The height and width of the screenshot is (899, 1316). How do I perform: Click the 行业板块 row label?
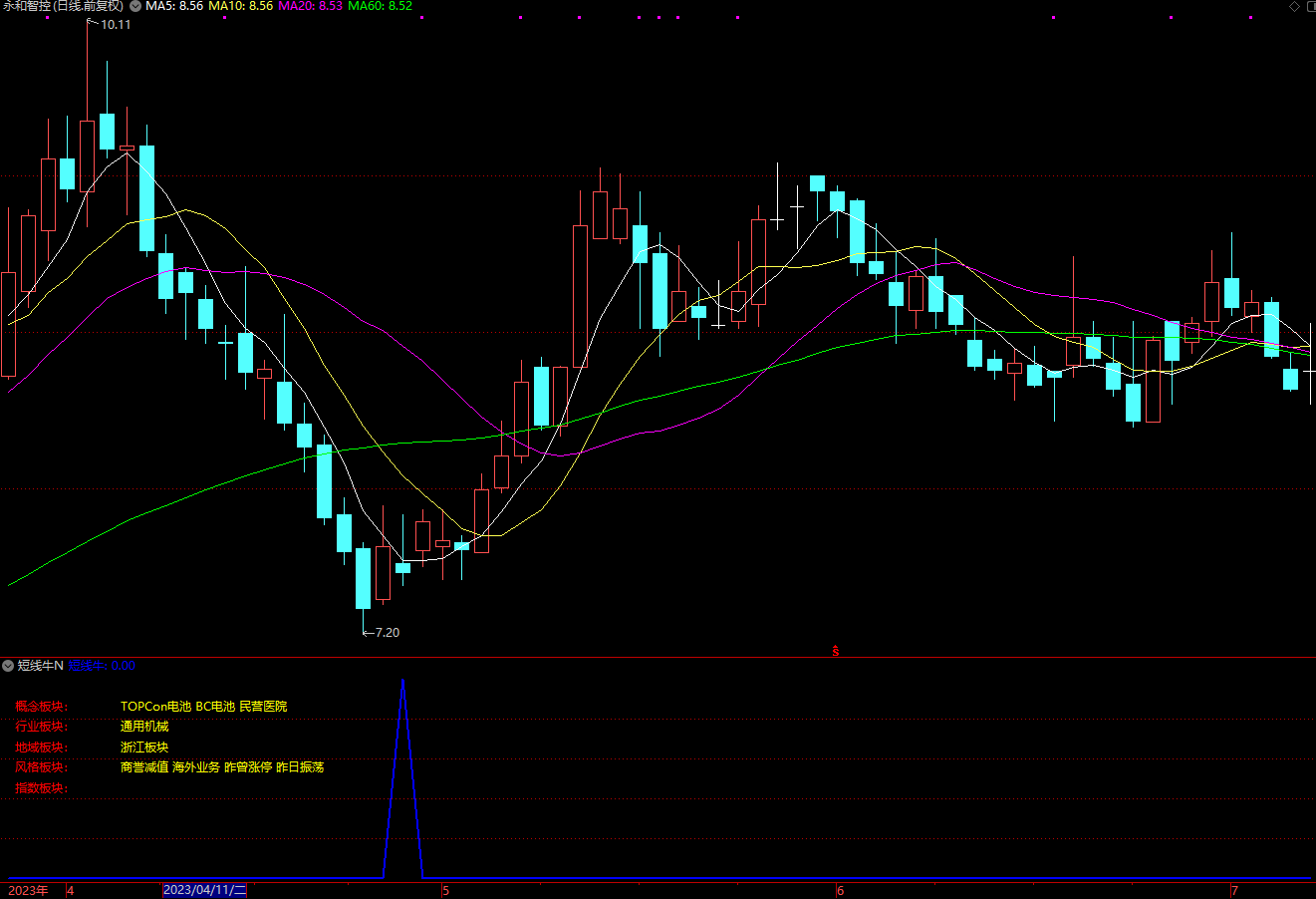pos(42,727)
